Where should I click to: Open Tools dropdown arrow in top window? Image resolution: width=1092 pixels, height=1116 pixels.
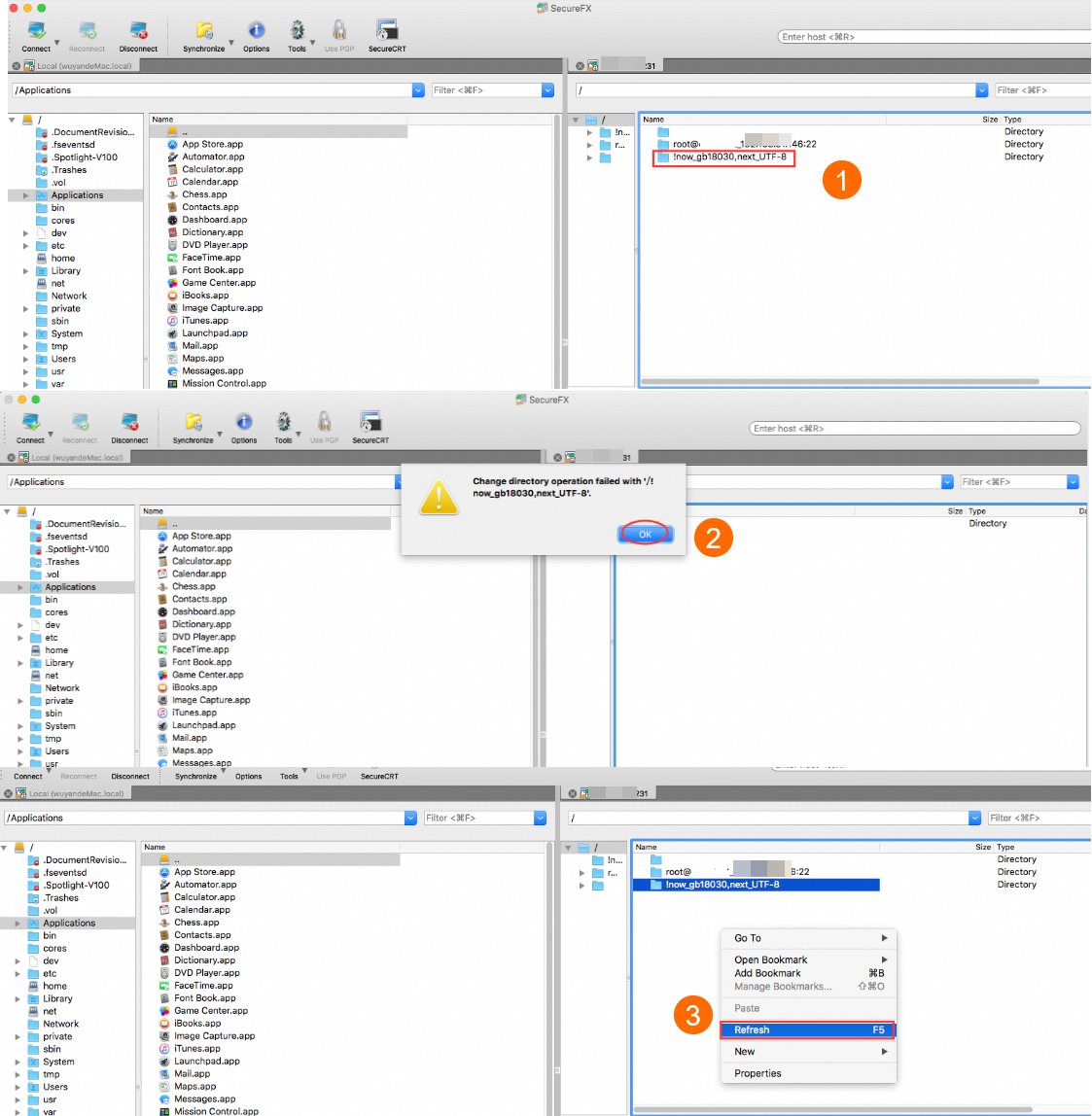tap(312, 43)
